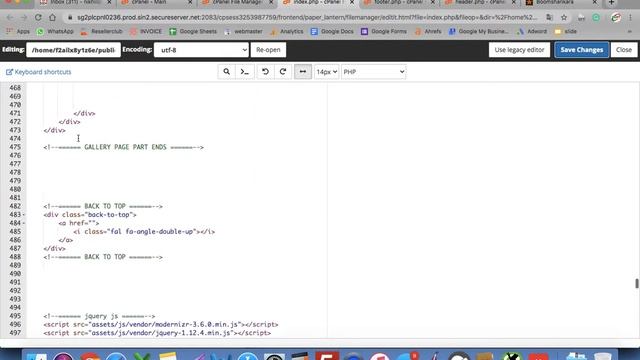Open slide bookmarks folder
The width and height of the screenshot is (640, 360).
pos(566,31)
